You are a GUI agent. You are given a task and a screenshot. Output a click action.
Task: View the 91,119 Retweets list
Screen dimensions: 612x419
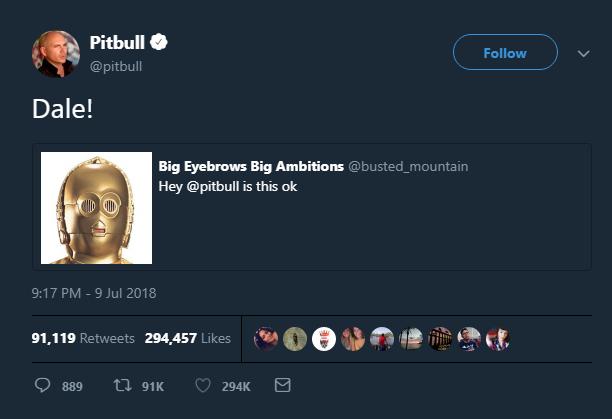point(83,339)
